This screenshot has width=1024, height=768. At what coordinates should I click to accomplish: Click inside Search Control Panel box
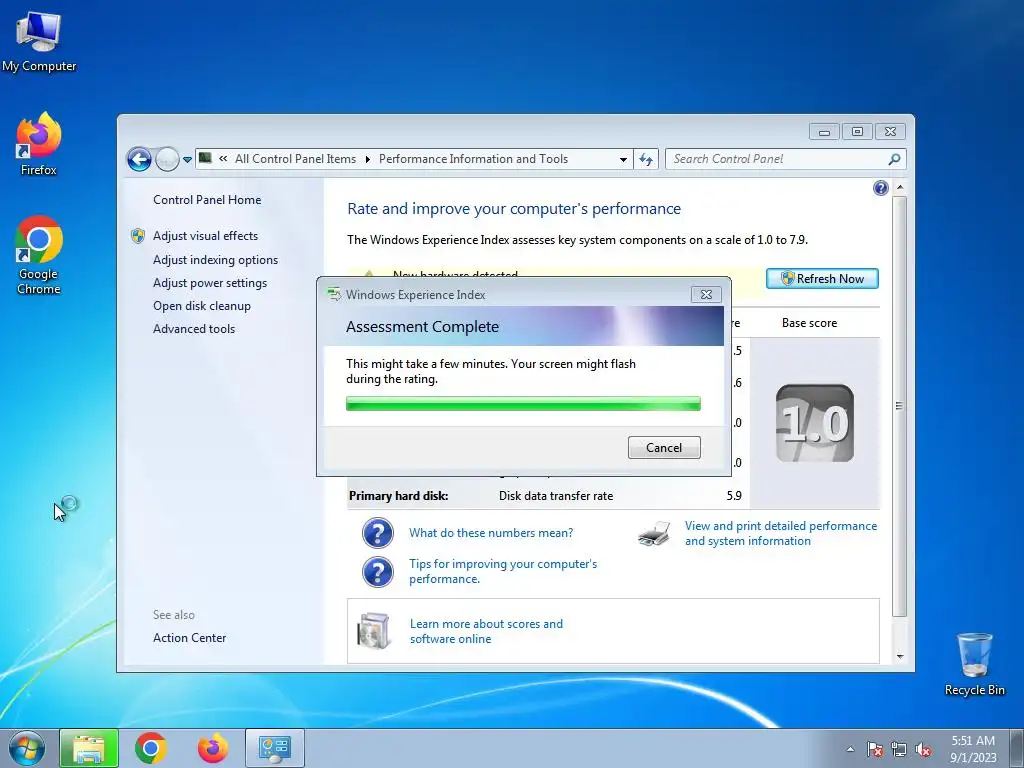tap(777, 159)
